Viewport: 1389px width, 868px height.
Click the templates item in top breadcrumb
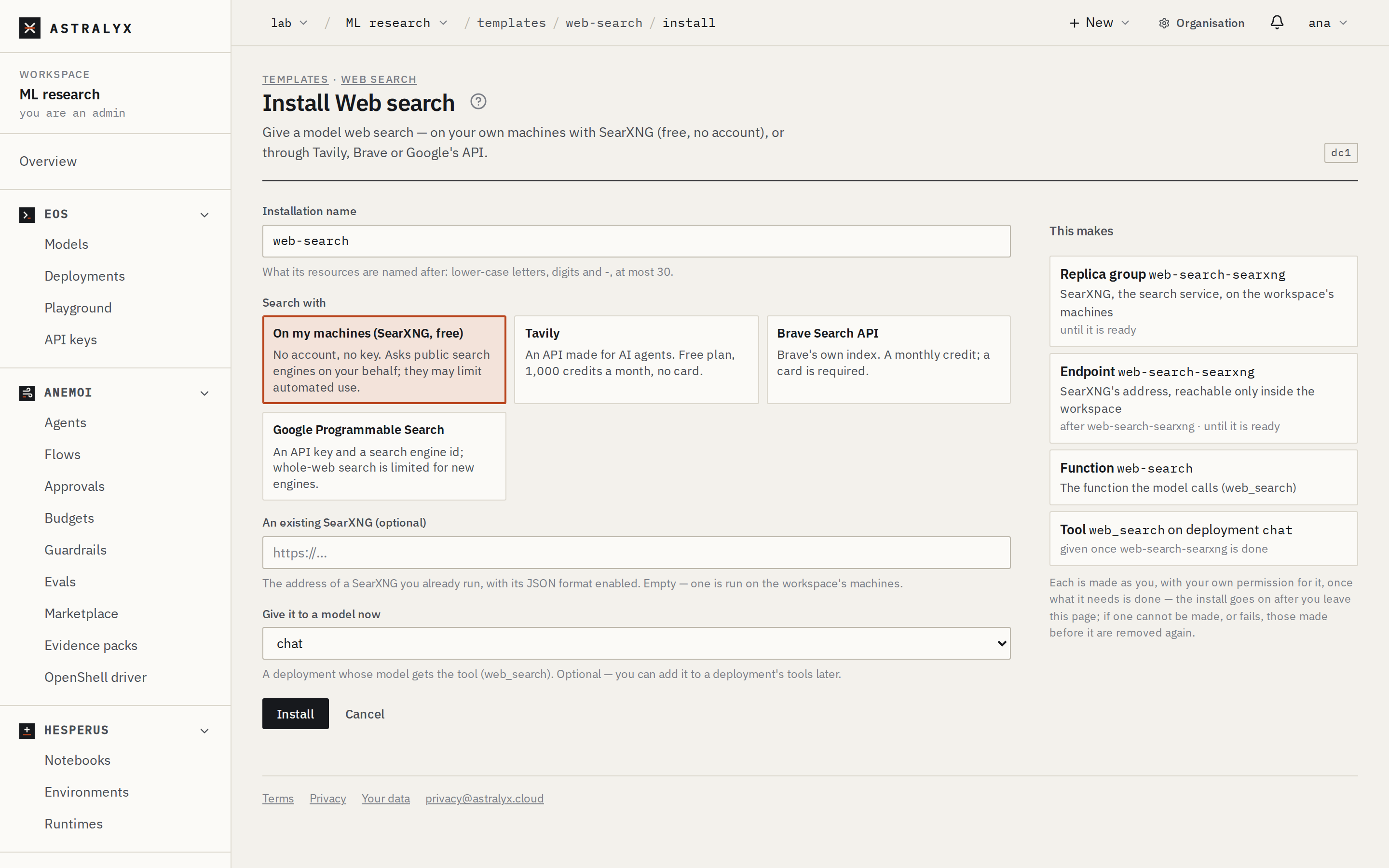pyautogui.click(x=511, y=23)
